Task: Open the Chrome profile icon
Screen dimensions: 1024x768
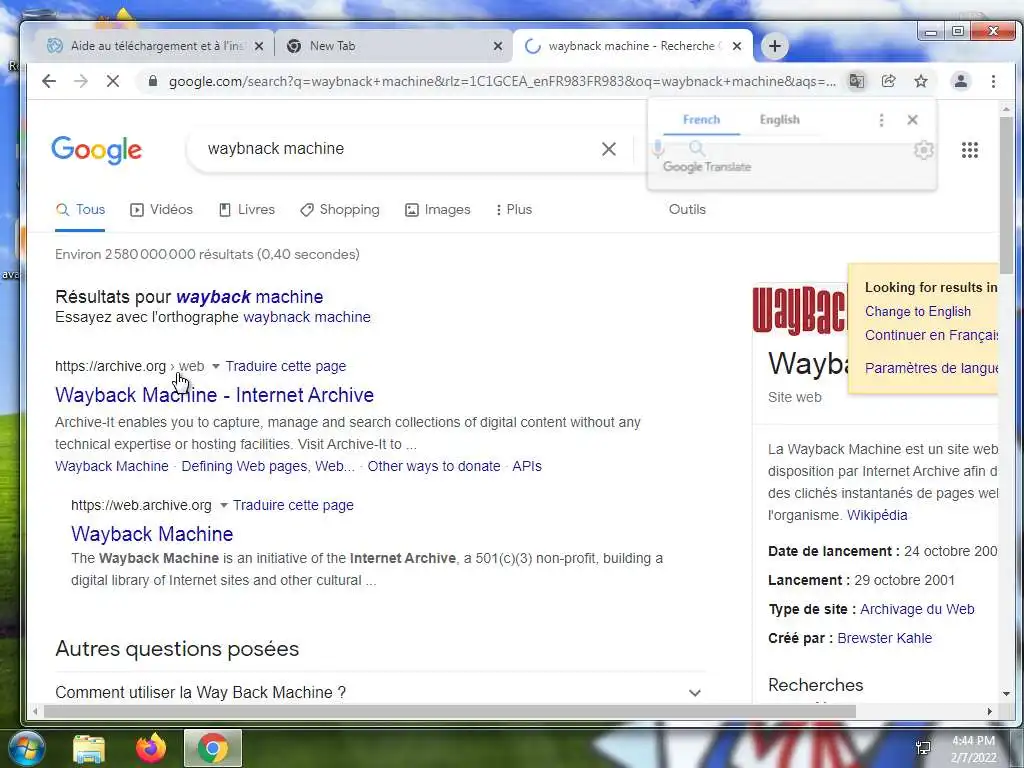Action: click(961, 81)
